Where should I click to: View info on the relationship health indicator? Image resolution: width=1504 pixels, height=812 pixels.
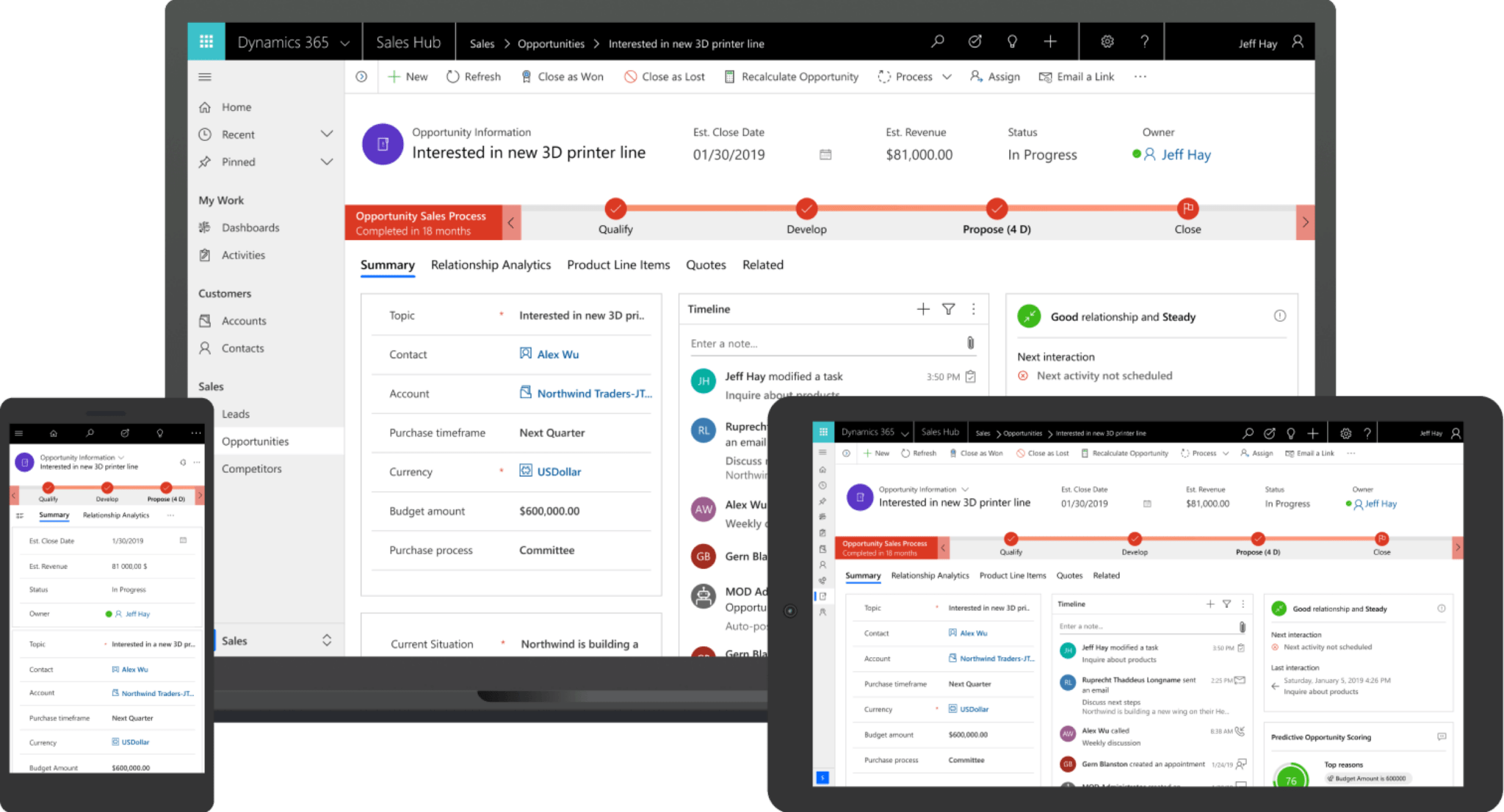1281,316
